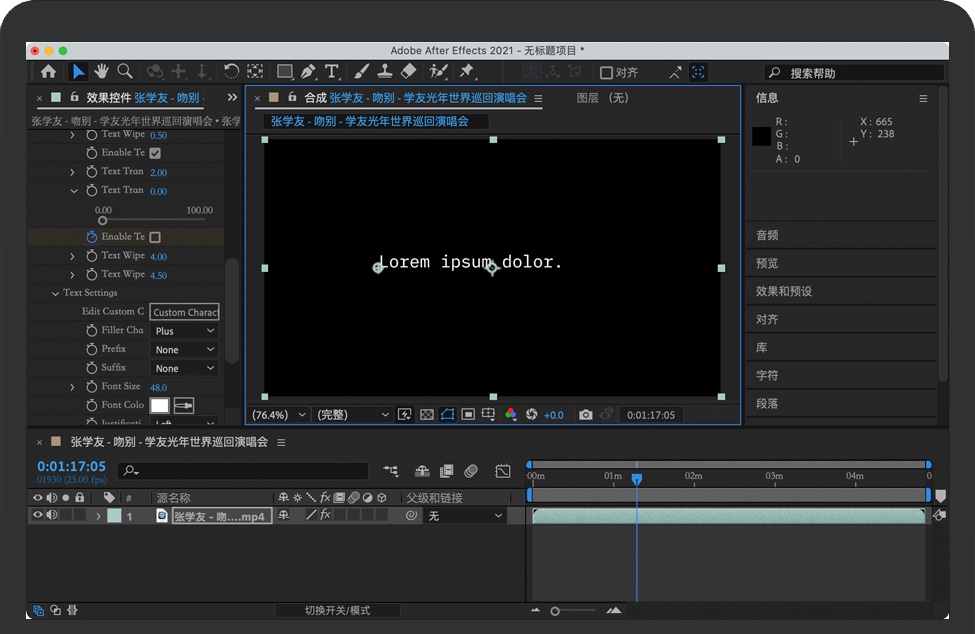
Task: Collapse the Text Settings group
Action: 55,293
